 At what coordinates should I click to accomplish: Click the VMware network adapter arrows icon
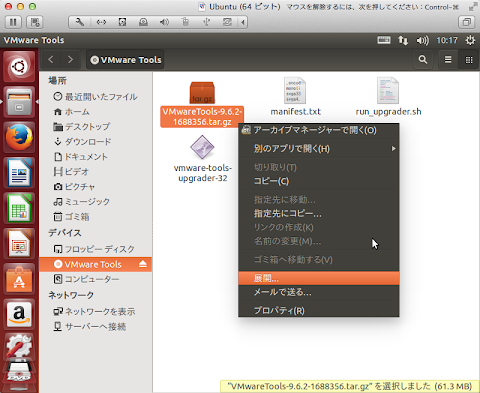click(x=101, y=22)
